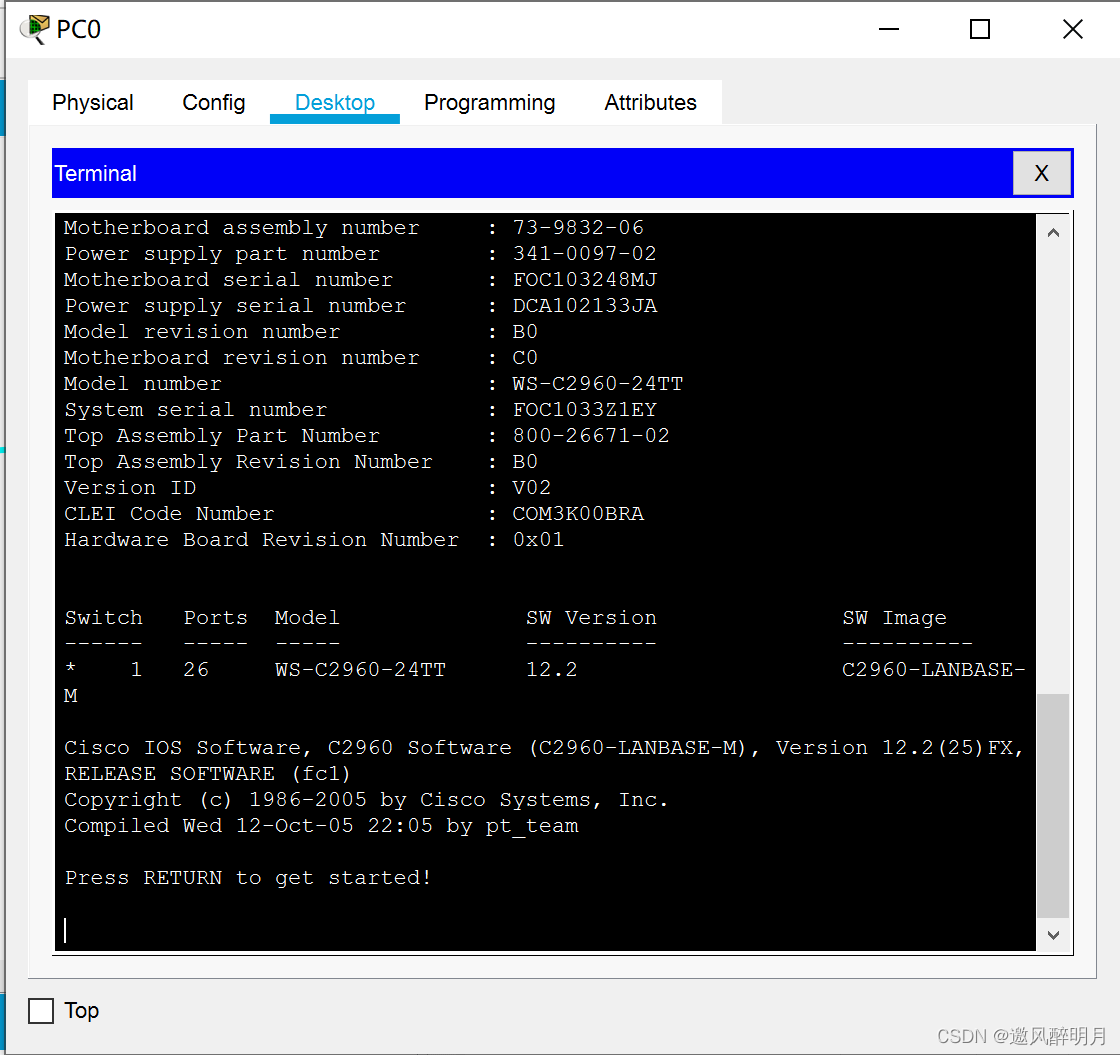The image size is (1120, 1055).
Task: Click the terminal scrollbar down arrow
Action: coord(1053,935)
